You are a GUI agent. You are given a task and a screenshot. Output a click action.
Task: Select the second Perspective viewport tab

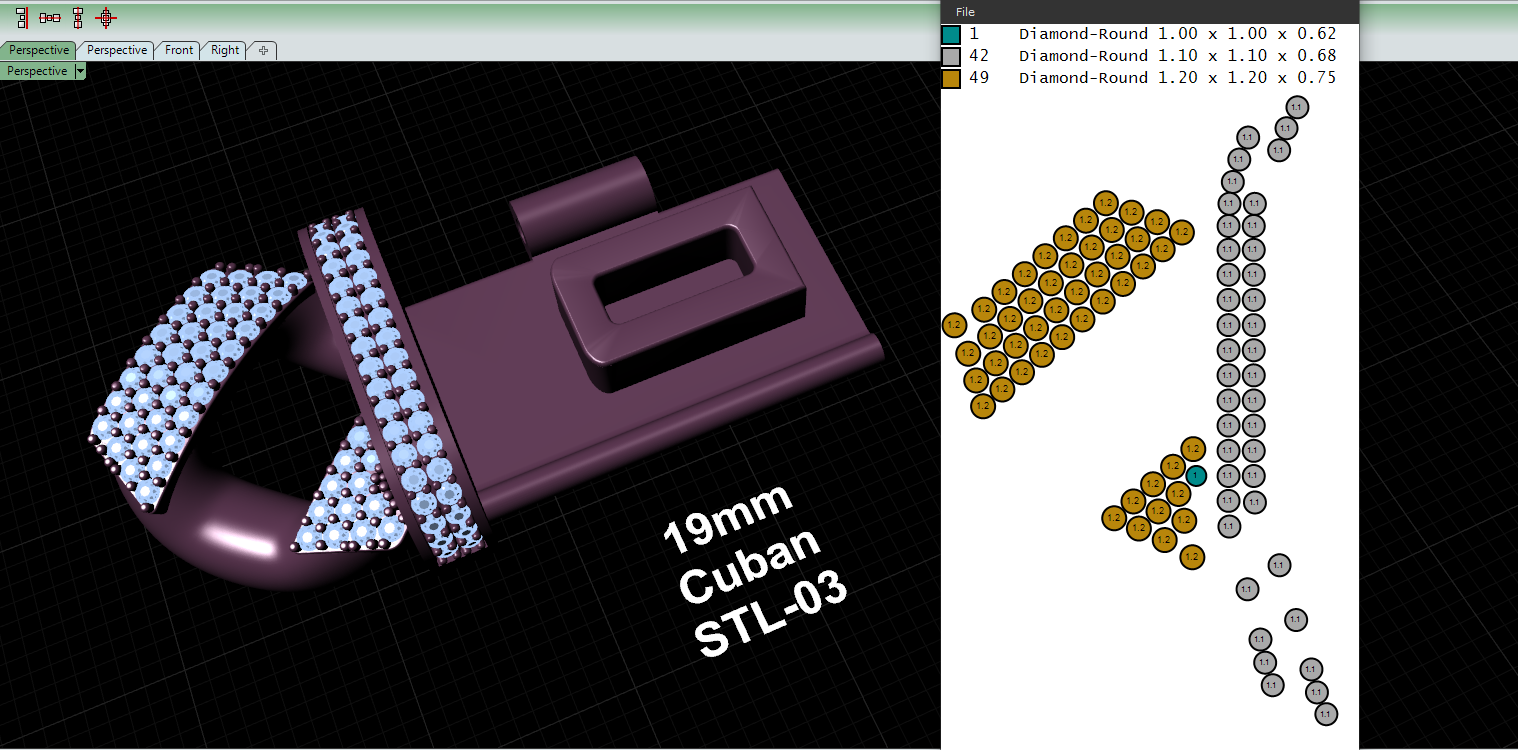coord(117,50)
